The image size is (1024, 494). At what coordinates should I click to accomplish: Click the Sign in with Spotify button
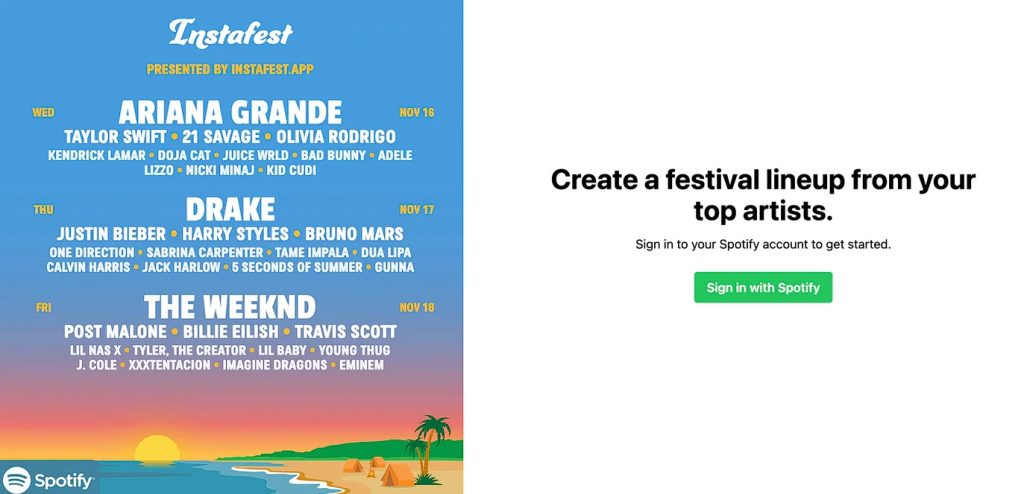pyautogui.click(x=763, y=287)
